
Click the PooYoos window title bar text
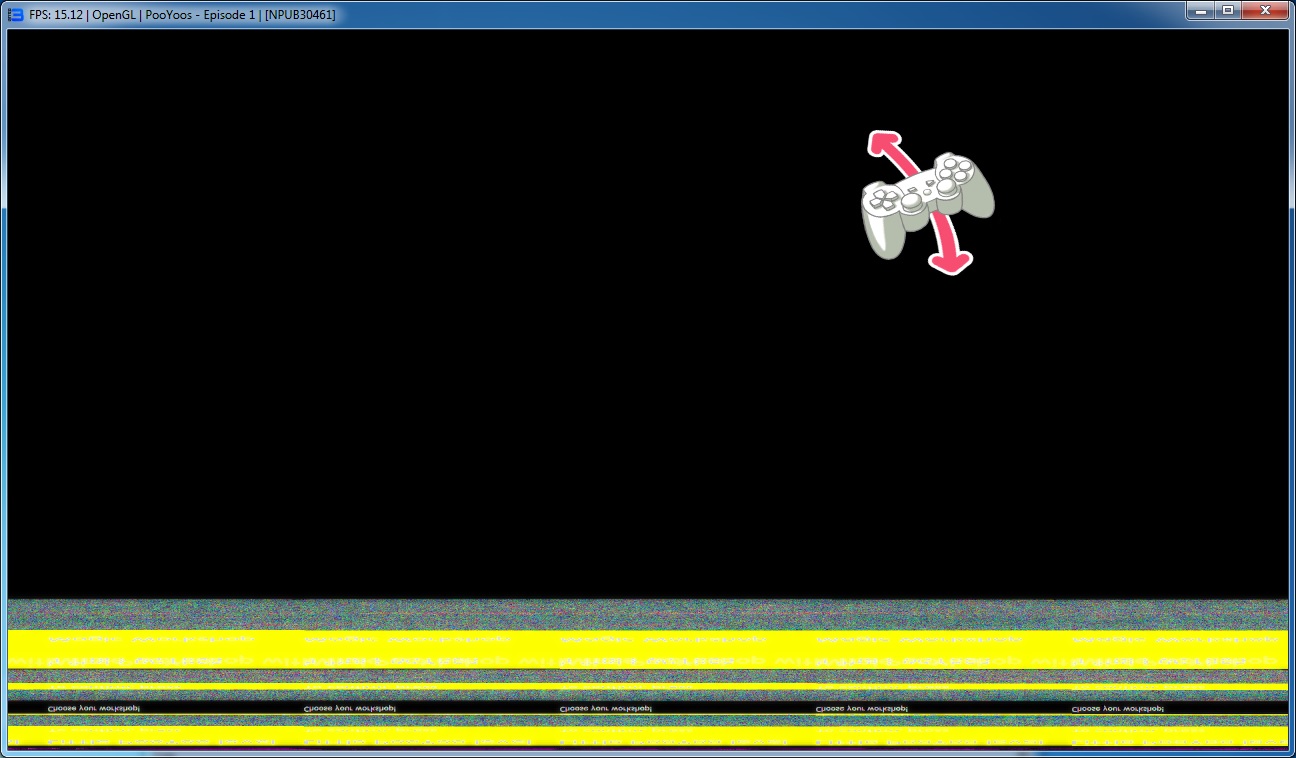(x=182, y=14)
